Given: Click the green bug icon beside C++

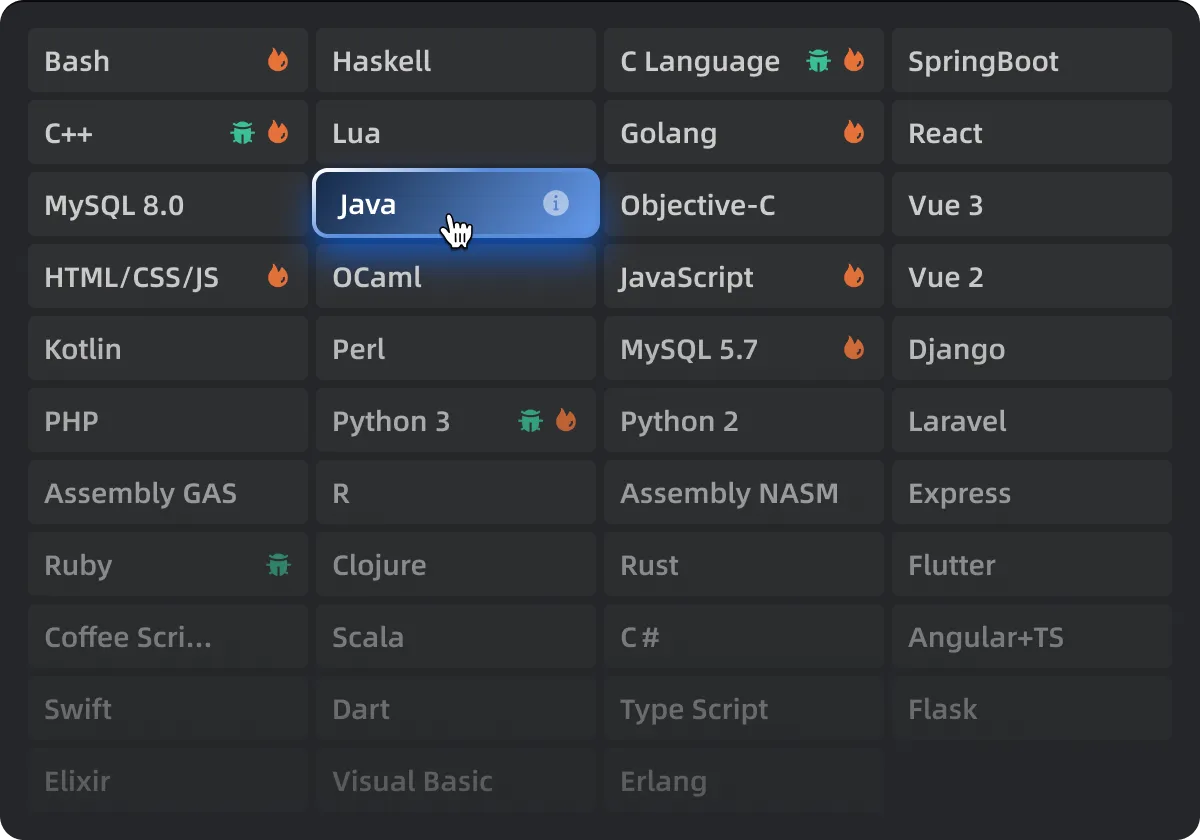Looking at the screenshot, I should point(242,133).
